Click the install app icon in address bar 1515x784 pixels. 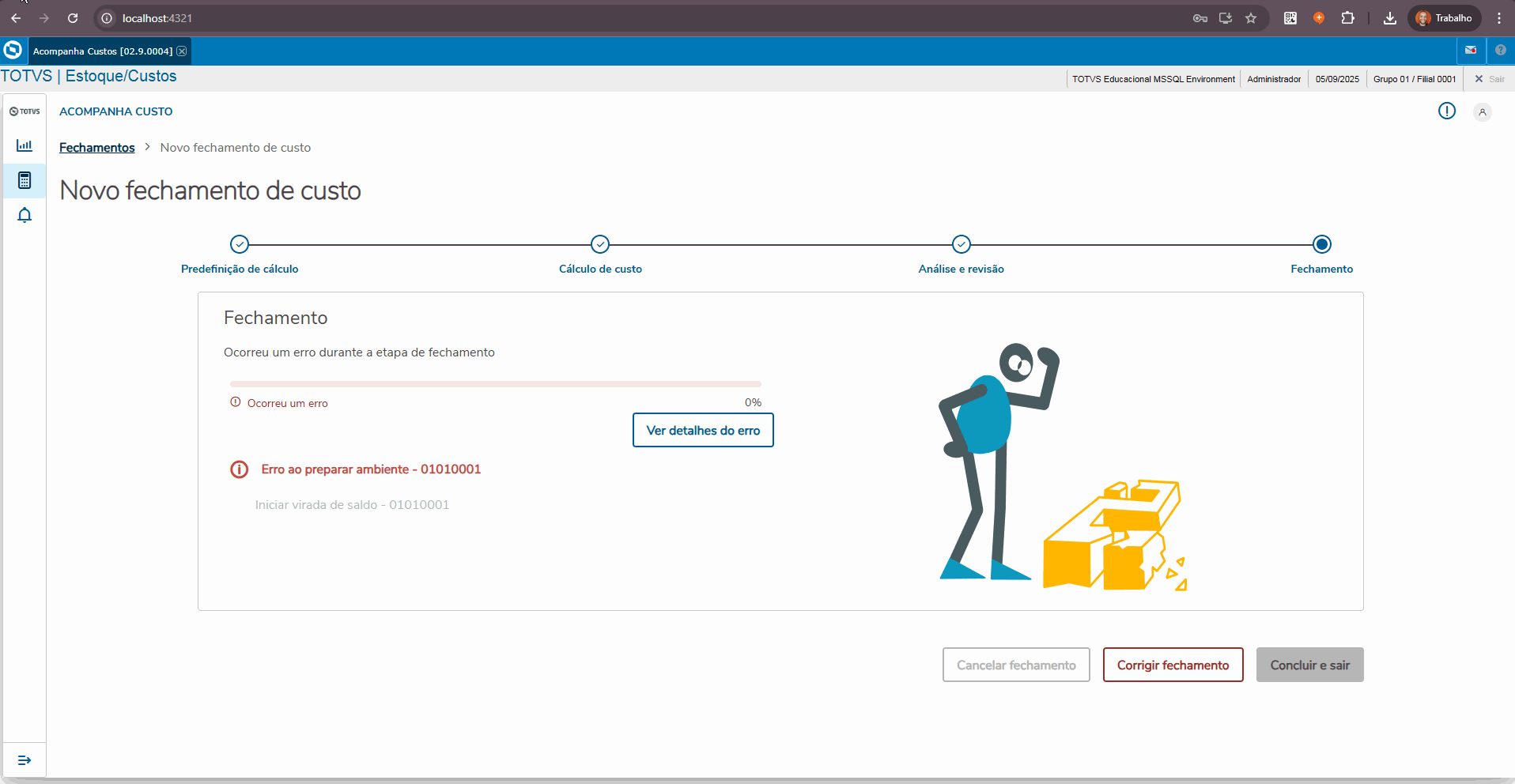(x=1226, y=18)
